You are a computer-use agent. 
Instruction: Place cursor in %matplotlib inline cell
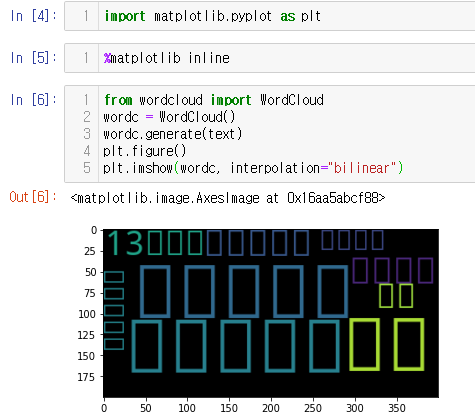[x=167, y=58]
